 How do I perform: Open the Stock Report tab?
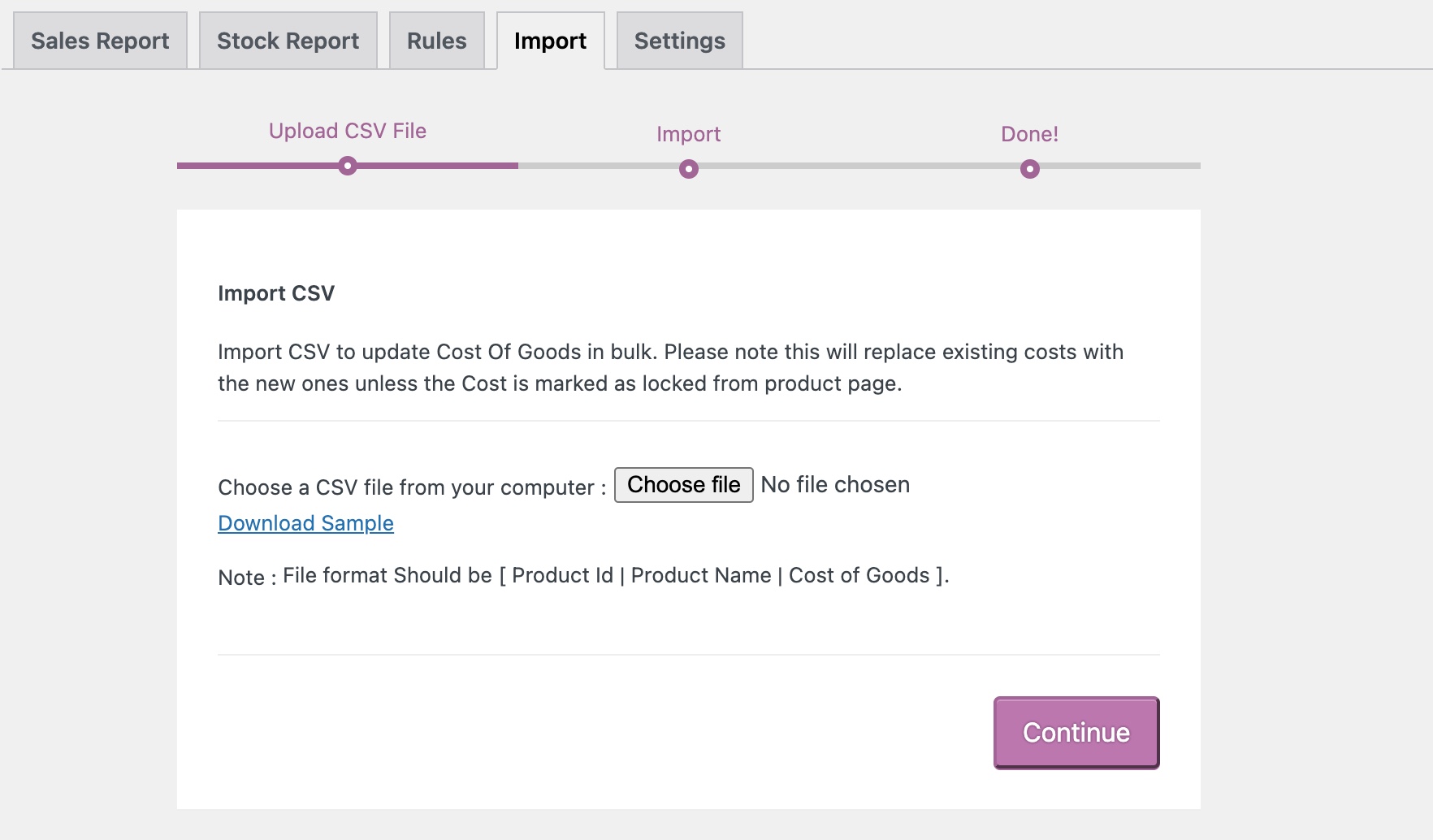287,40
